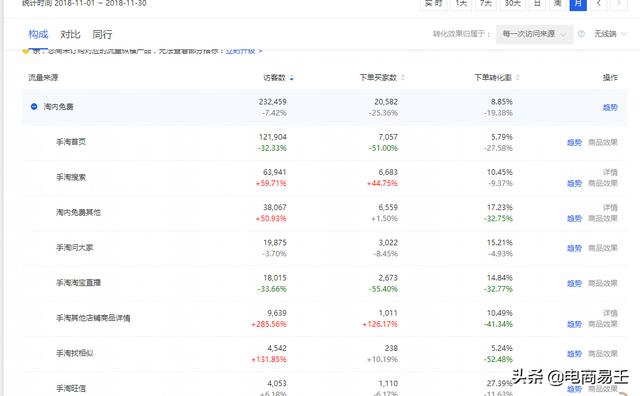640x396 pixels.
Task: Open 详情 link for 淘内免费其他 row
Action: click(x=610, y=207)
